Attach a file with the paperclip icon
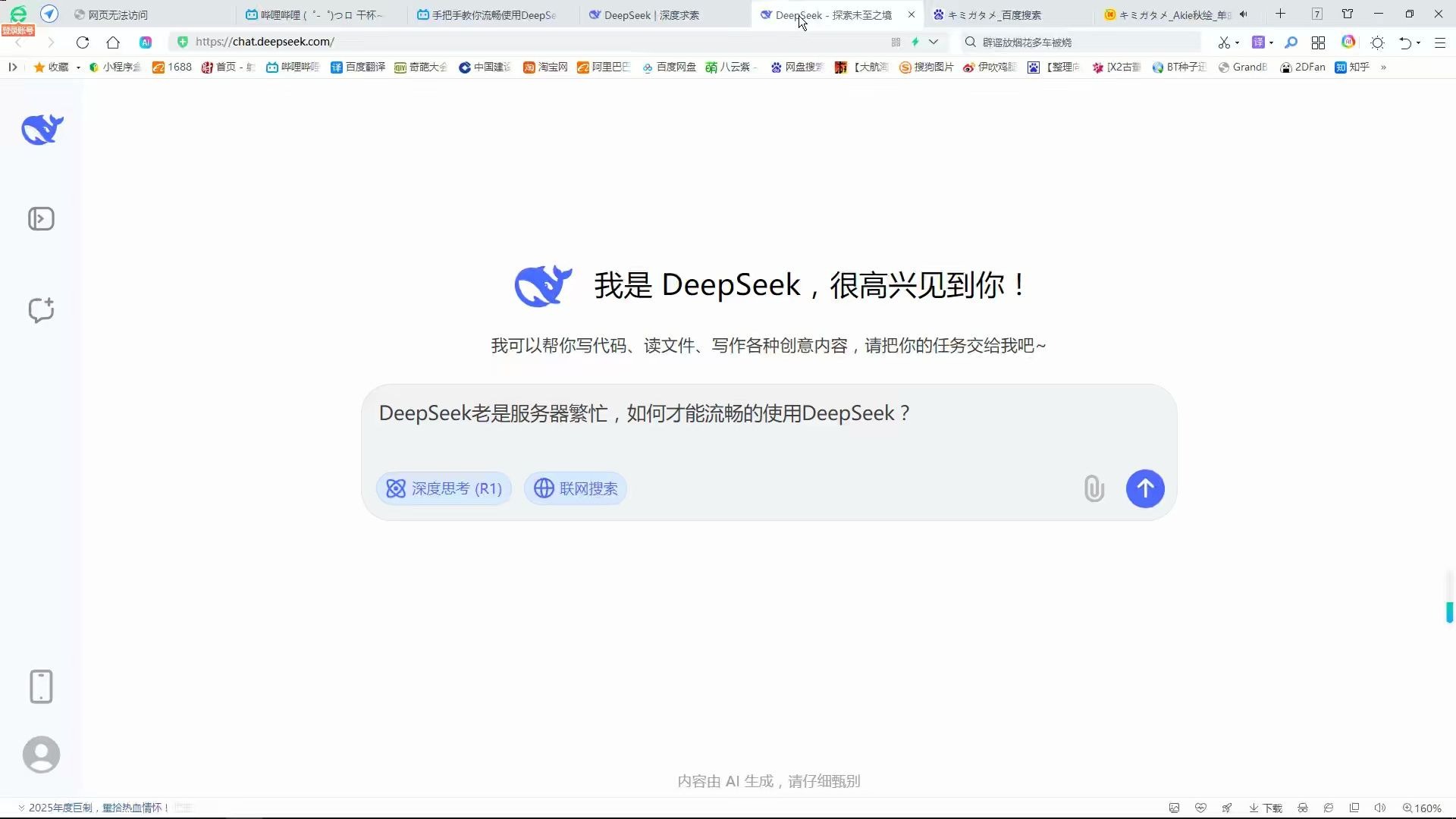Image resolution: width=1456 pixels, height=819 pixels. (x=1093, y=488)
